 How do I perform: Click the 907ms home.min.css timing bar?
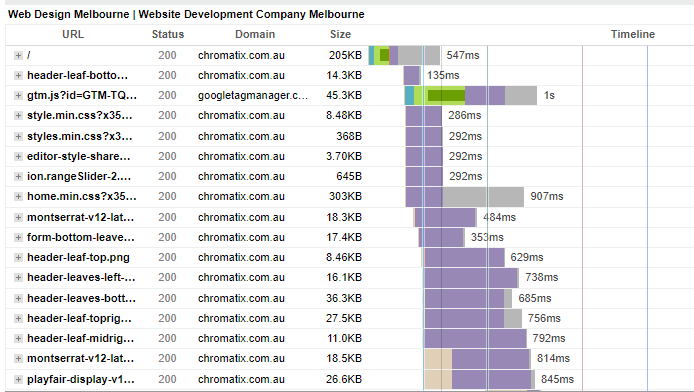coord(465,196)
